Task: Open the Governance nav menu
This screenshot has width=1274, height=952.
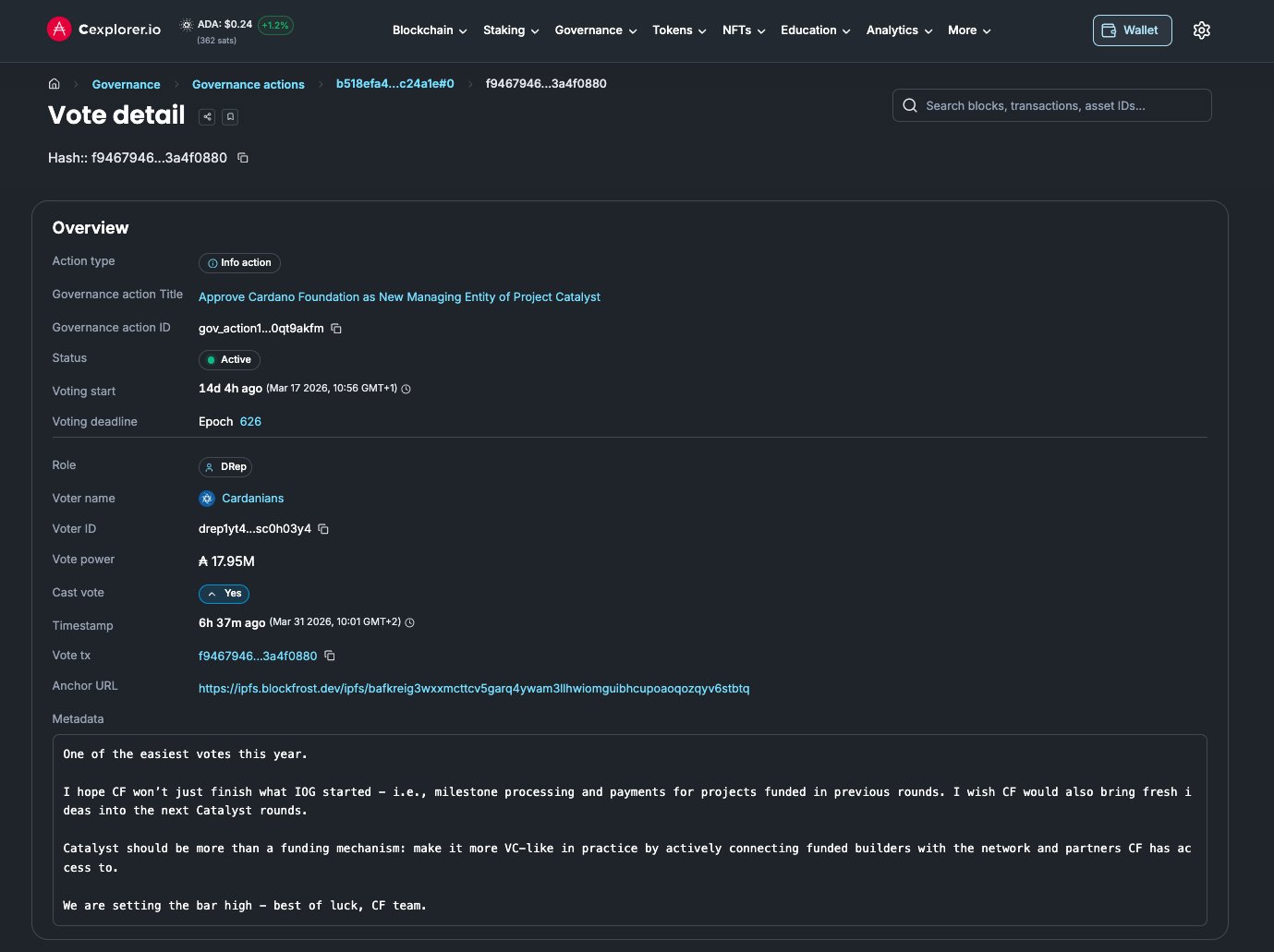Action: 596,30
